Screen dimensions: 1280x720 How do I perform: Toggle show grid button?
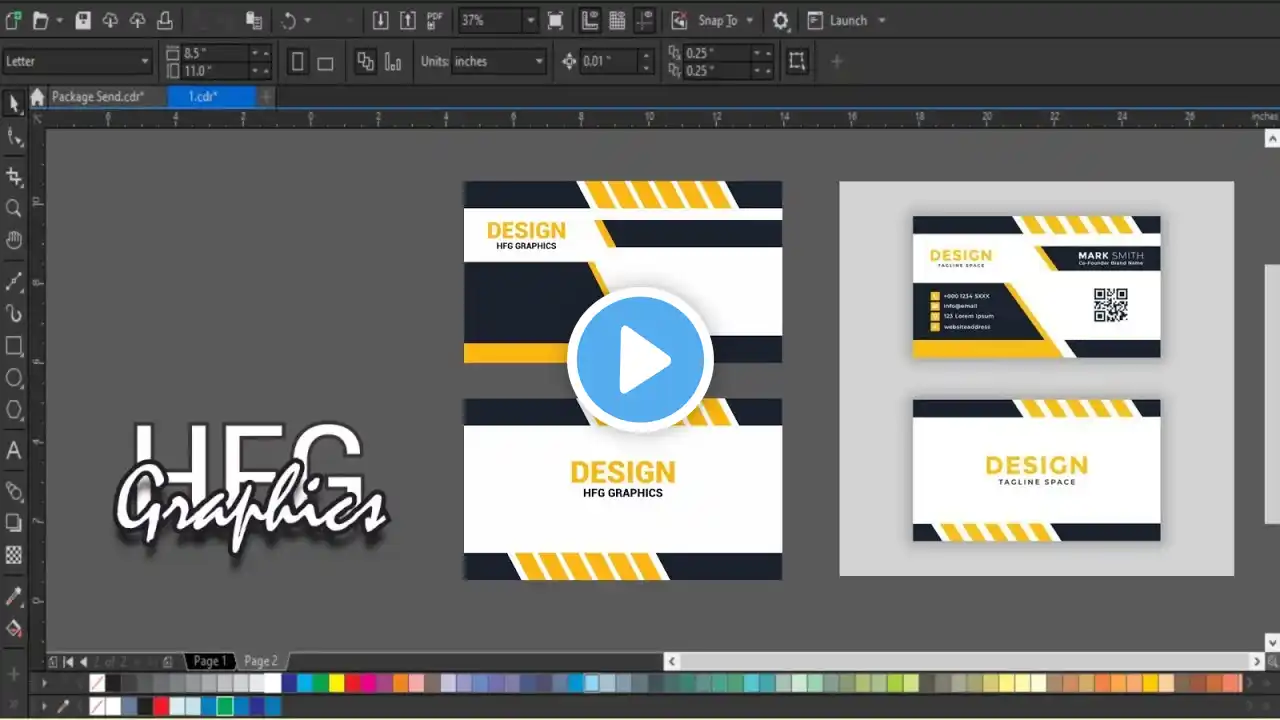point(618,20)
